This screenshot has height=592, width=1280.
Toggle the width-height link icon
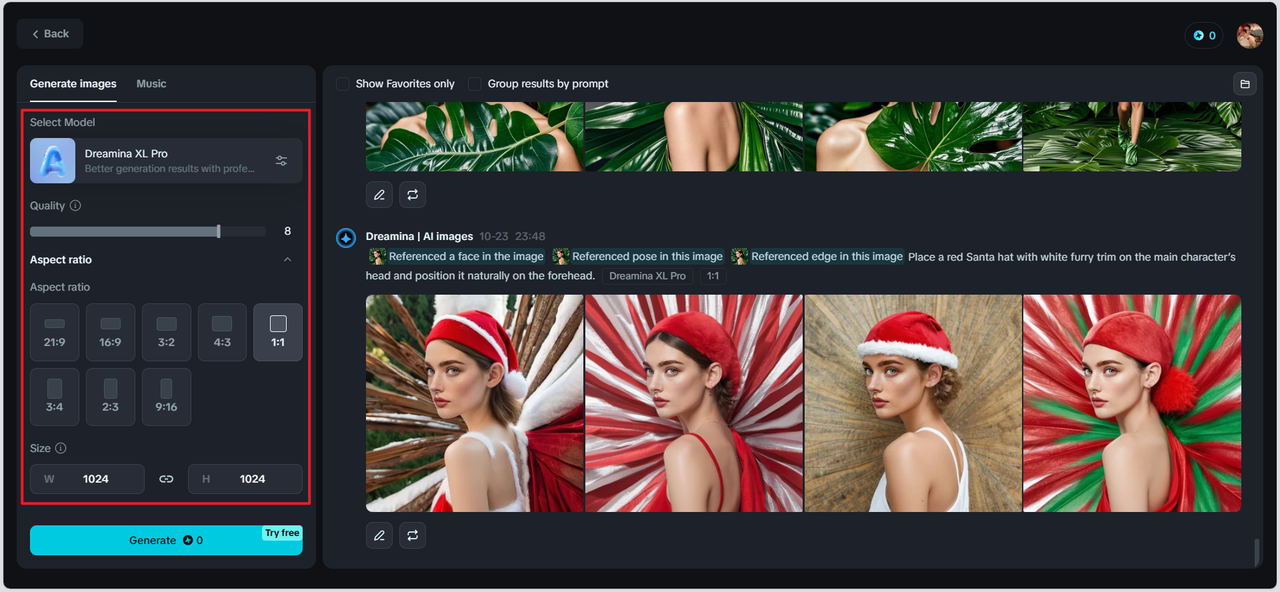pyautogui.click(x=166, y=479)
